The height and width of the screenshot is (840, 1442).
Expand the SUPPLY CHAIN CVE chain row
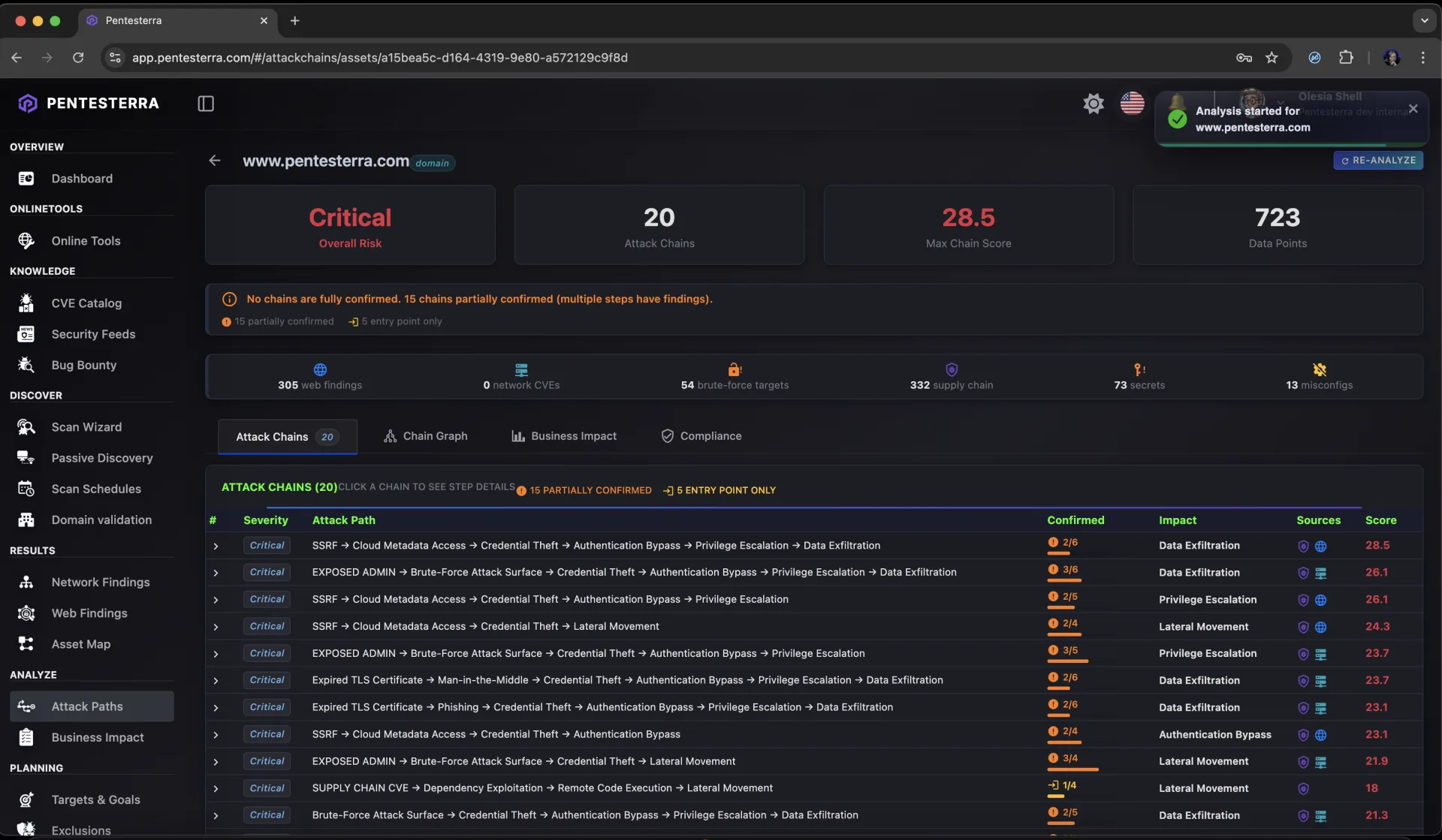click(x=216, y=789)
